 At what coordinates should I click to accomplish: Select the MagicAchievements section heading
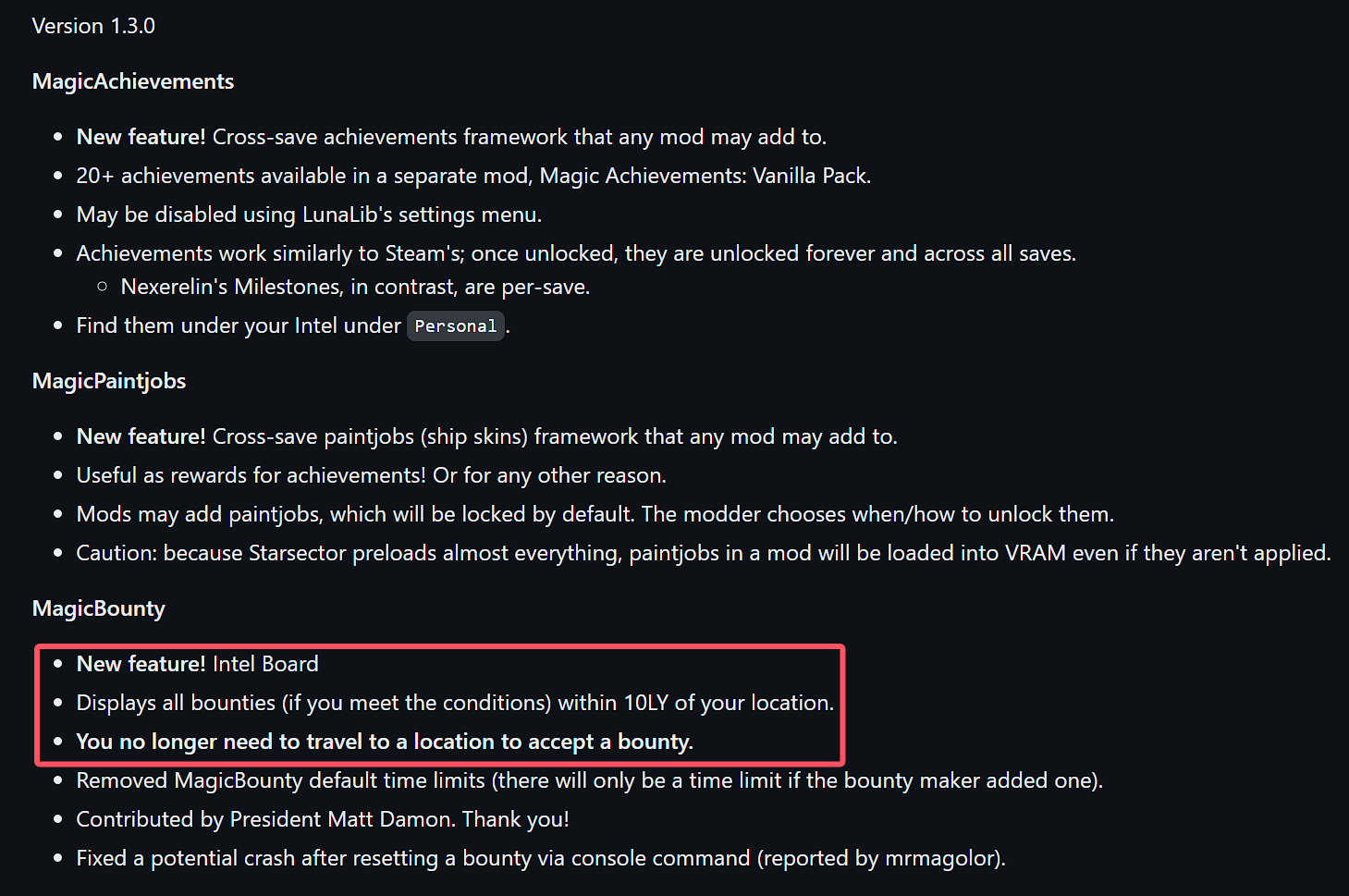tap(133, 81)
